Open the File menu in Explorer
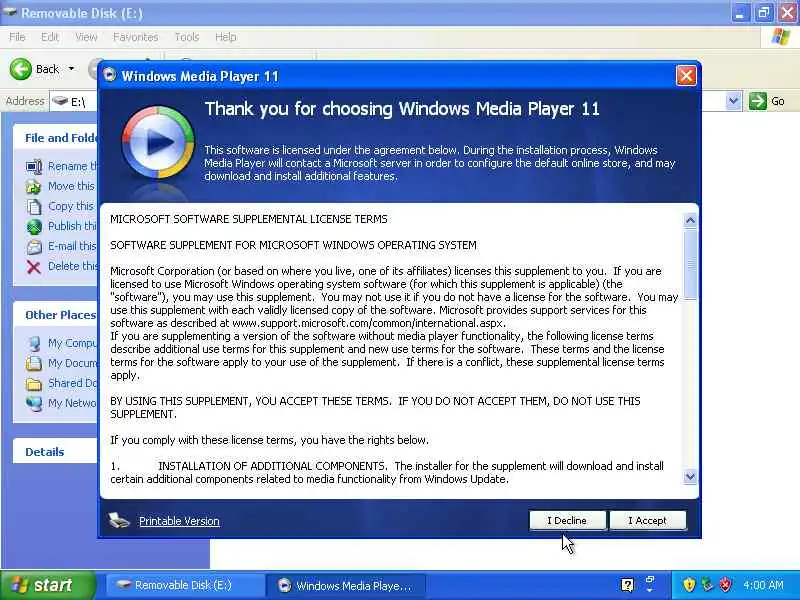 [x=17, y=37]
